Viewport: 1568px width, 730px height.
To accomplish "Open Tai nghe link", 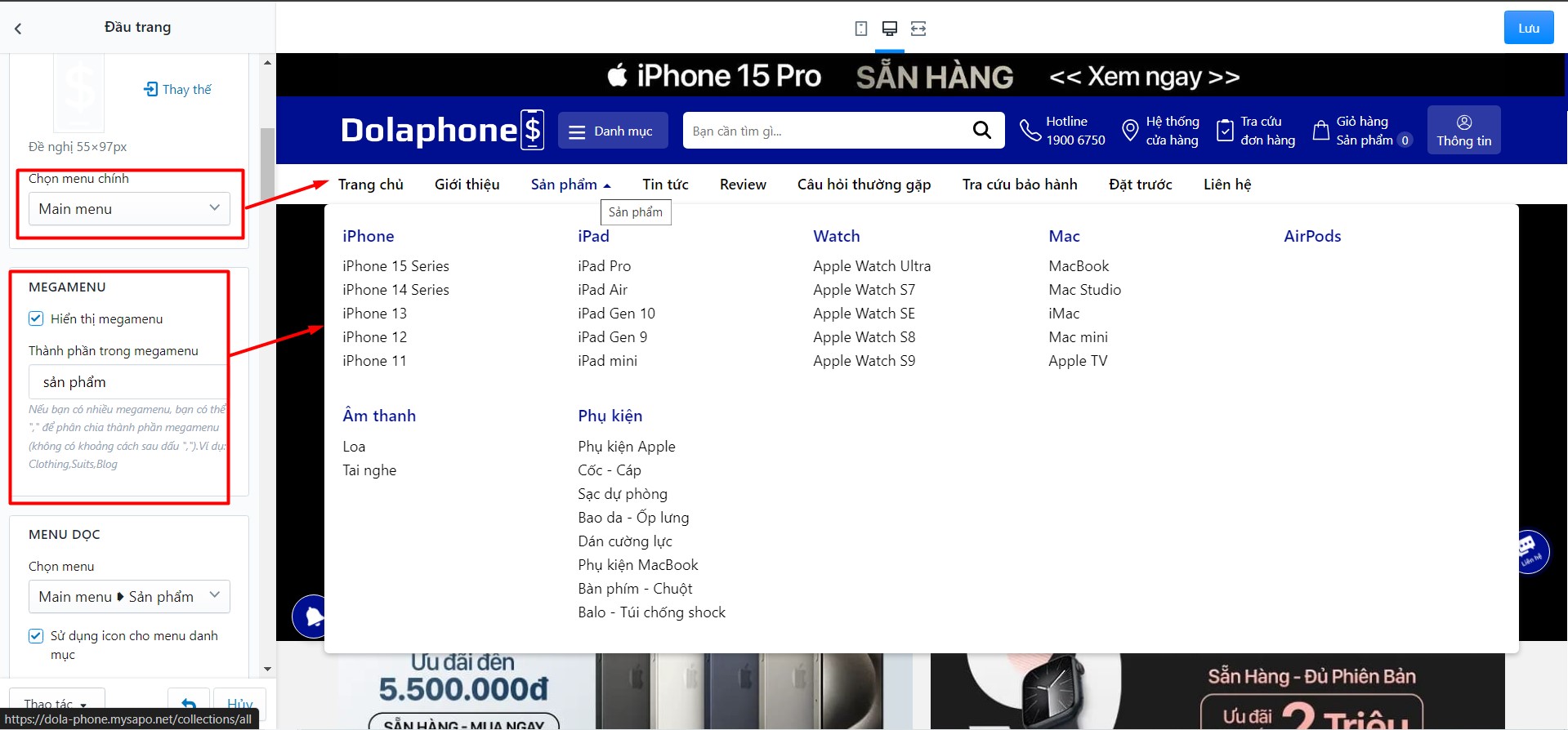I will point(369,470).
